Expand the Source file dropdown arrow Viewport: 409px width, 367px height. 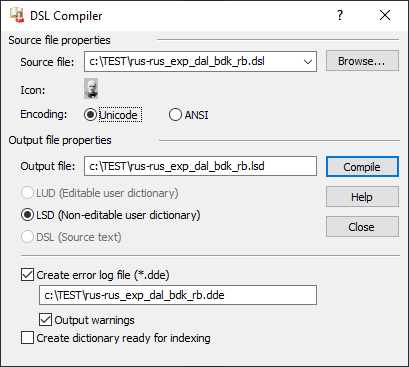click(x=308, y=62)
